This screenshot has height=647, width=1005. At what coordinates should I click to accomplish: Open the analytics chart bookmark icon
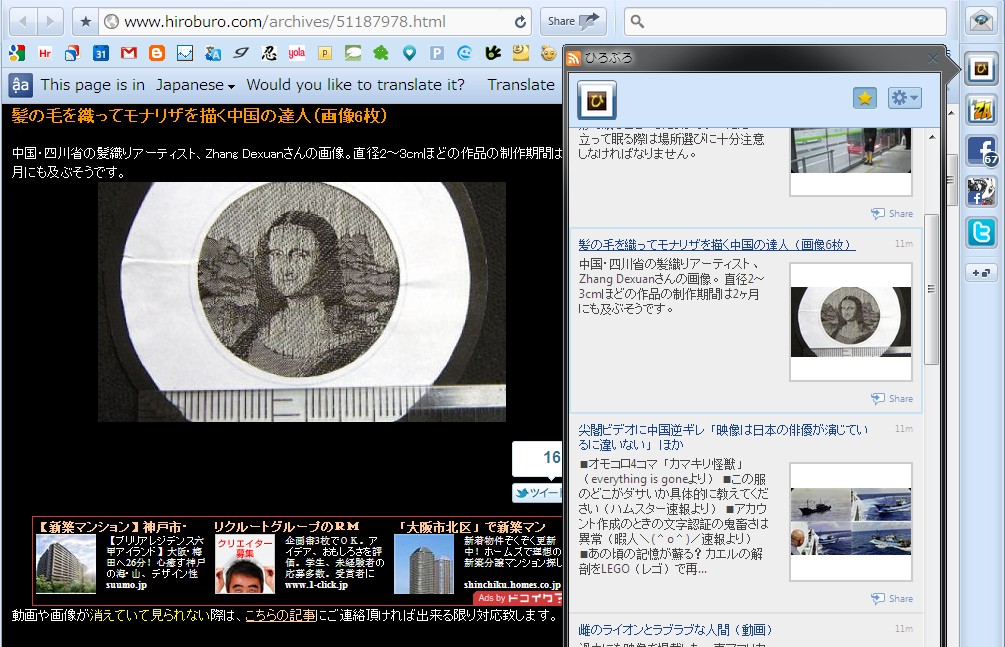pyautogui.click(x=185, y=53)
